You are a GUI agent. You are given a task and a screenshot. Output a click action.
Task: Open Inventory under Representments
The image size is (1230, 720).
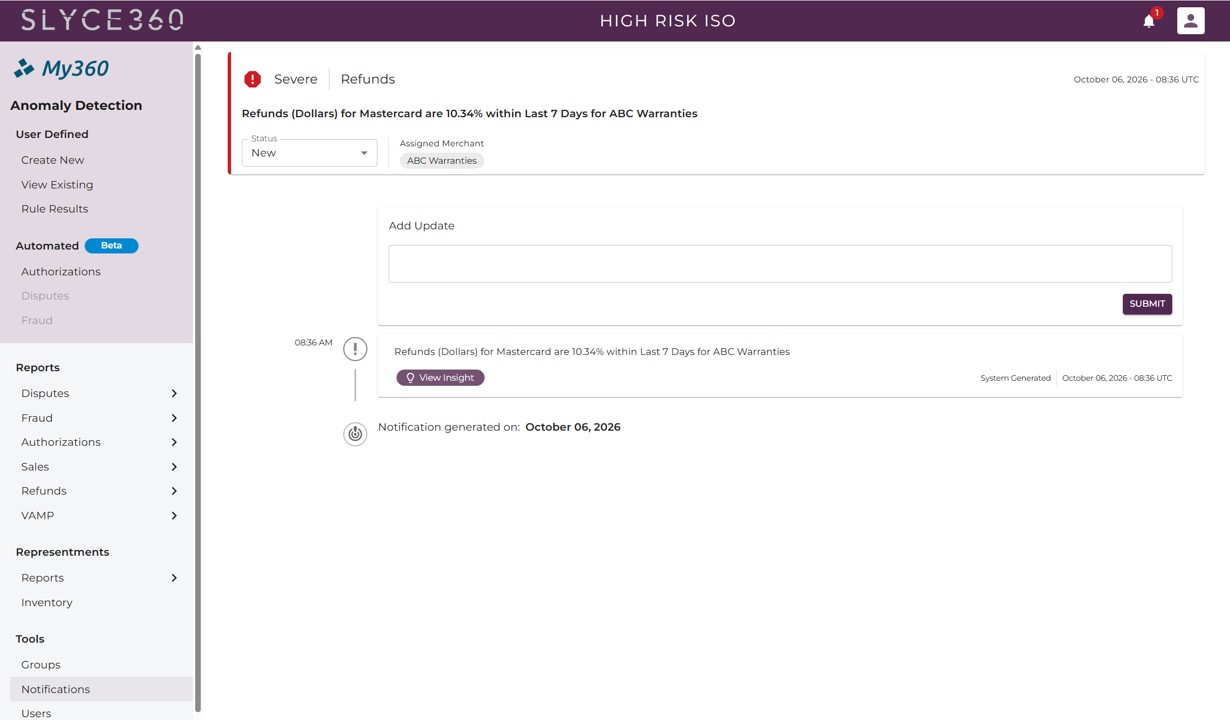[x=46, y=603]
